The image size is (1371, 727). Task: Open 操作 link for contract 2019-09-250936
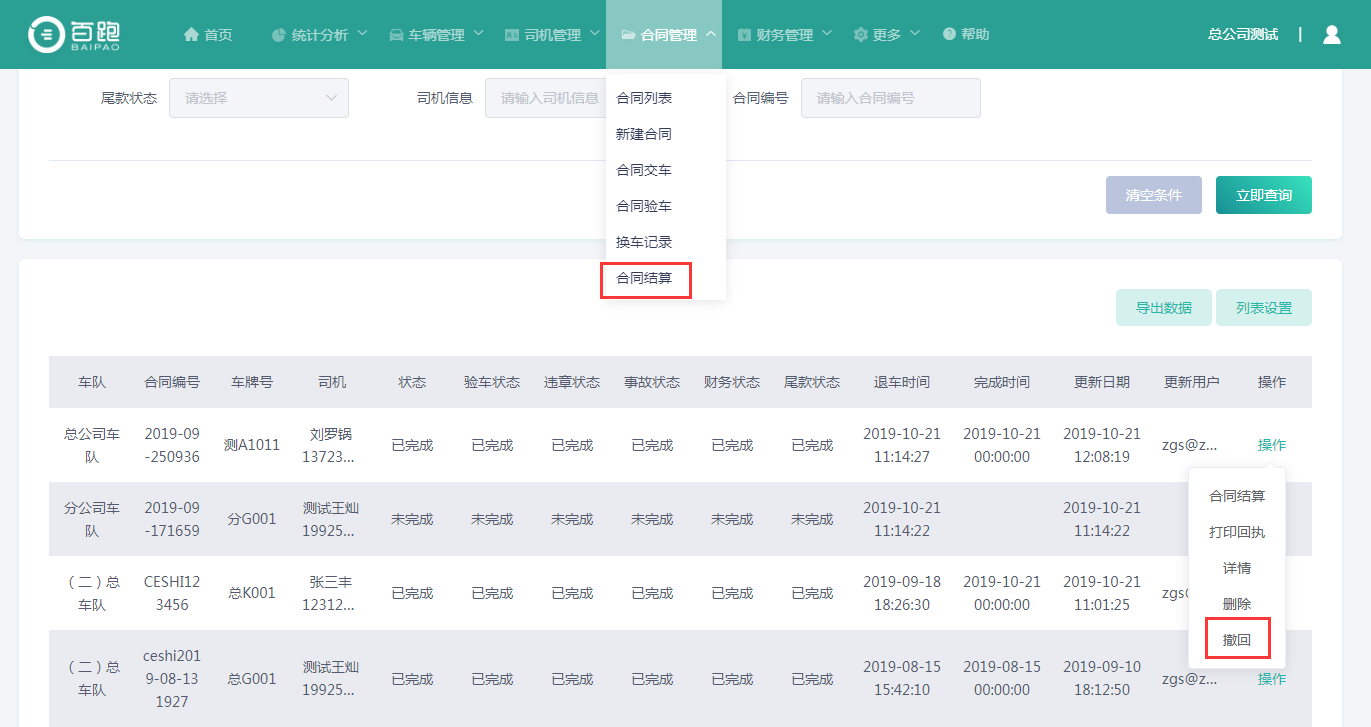pos(1271,445)
